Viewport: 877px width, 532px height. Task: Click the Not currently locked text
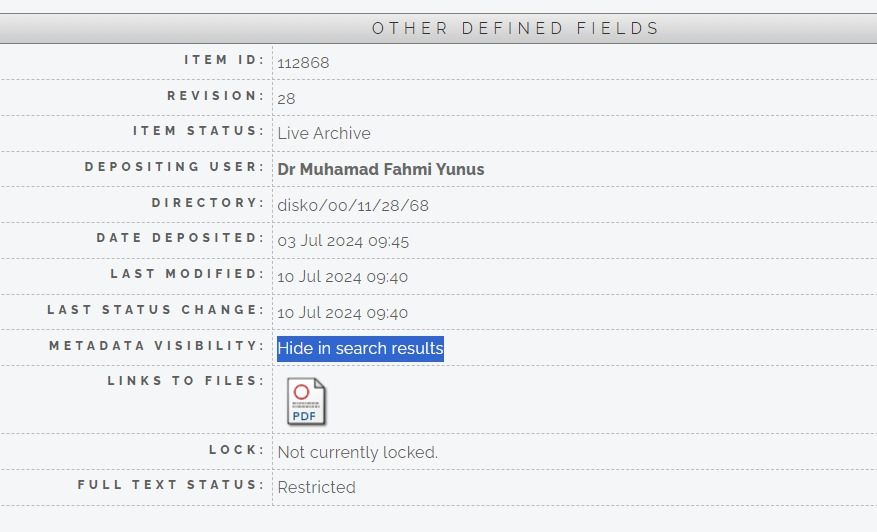tap(357, 452)
